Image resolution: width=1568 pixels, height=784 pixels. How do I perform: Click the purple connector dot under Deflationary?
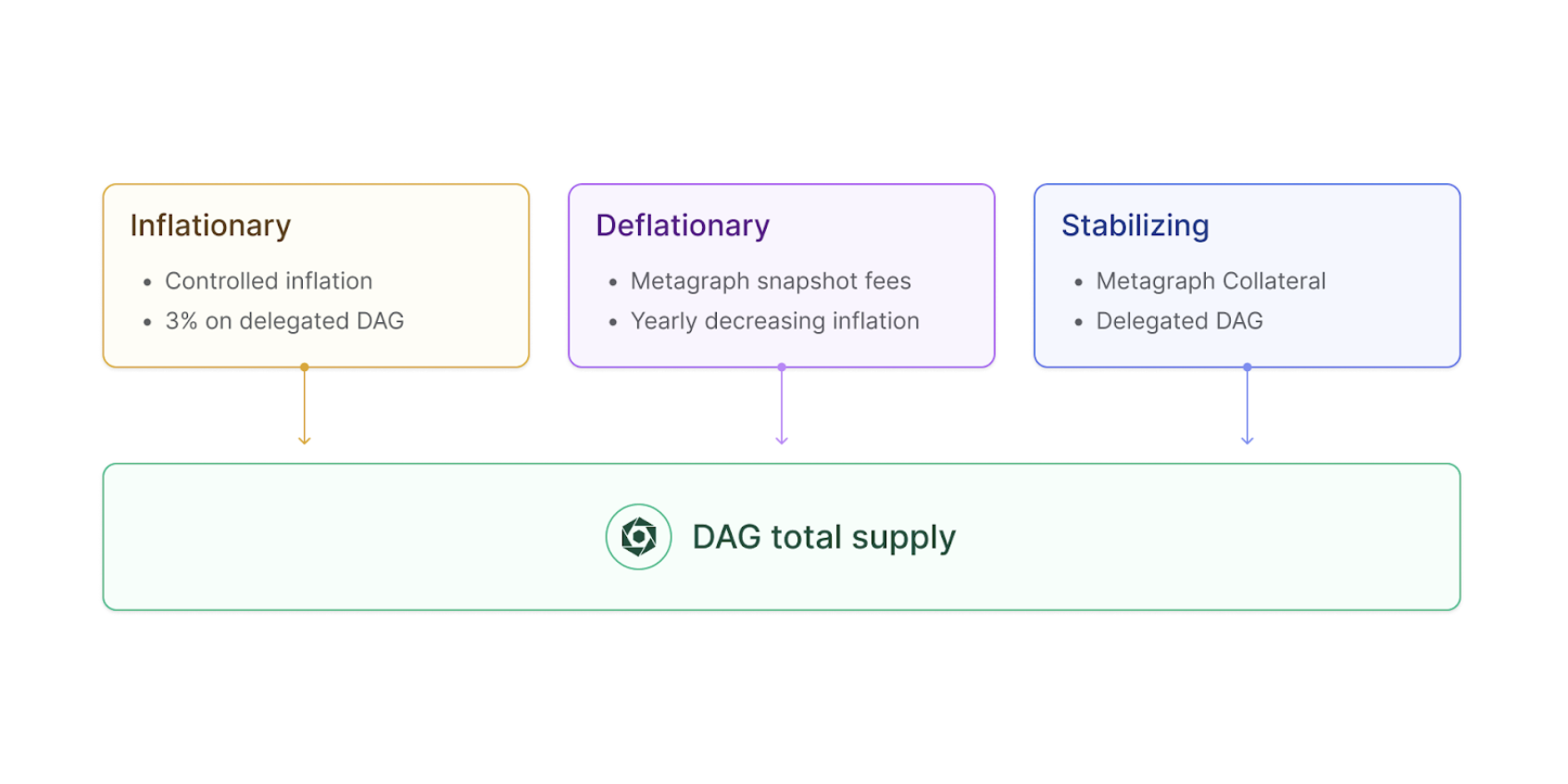click(782, 367)
